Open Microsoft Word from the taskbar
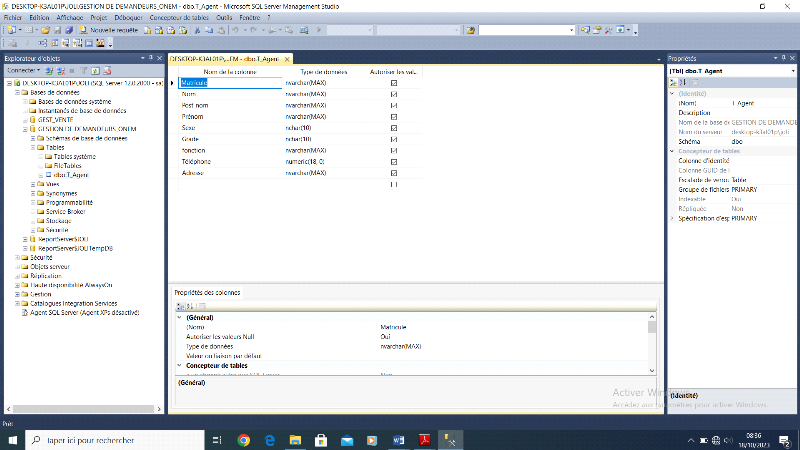 click(398, 440)
